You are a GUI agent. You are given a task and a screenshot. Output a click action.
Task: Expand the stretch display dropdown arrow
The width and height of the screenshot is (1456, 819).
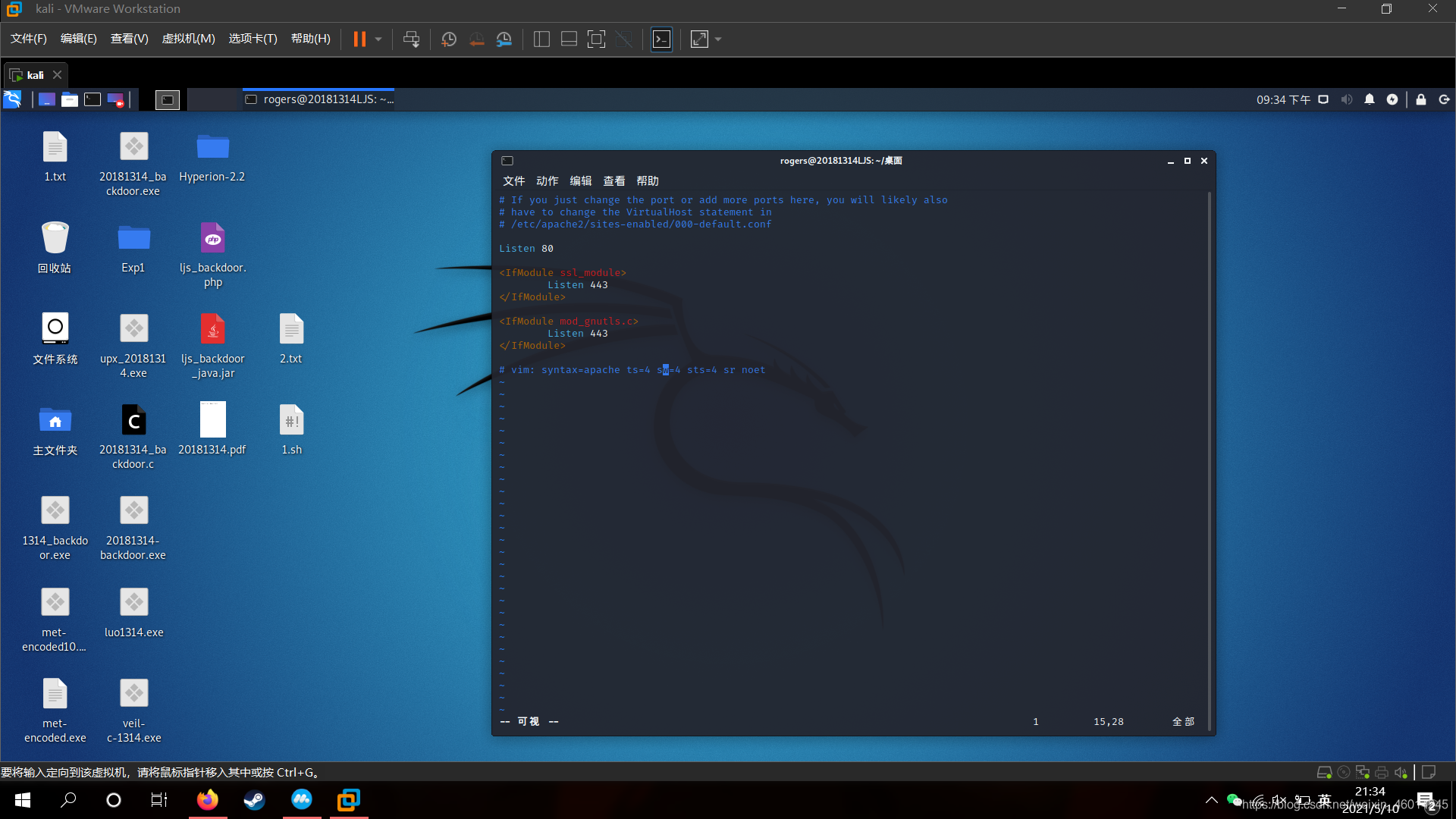click(x=718, y=39)
